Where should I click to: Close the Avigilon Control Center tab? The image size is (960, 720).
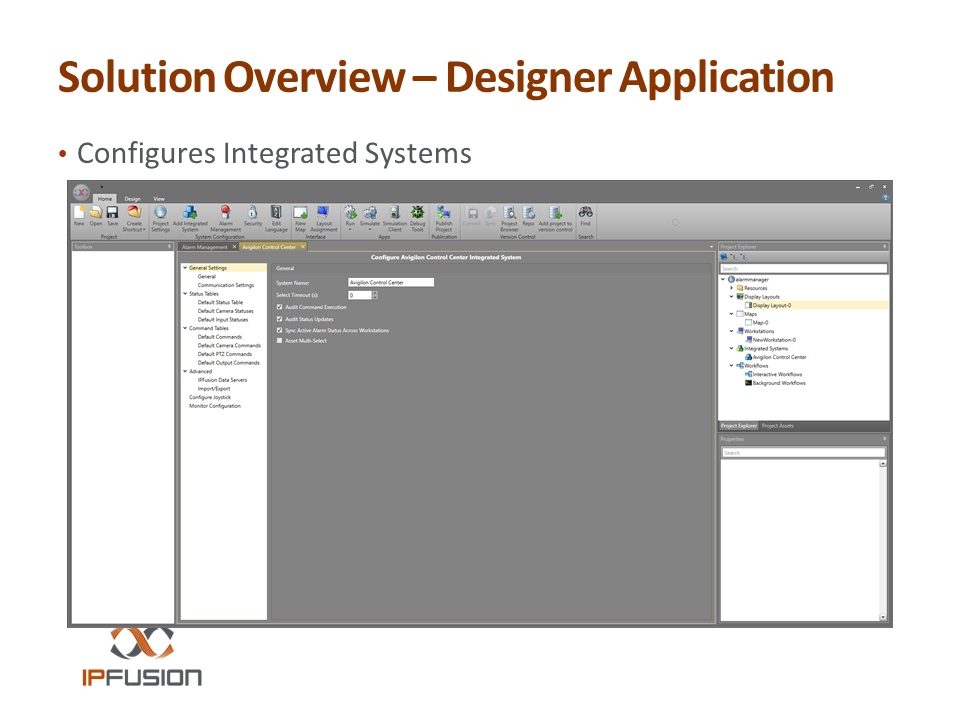[302, 247]
